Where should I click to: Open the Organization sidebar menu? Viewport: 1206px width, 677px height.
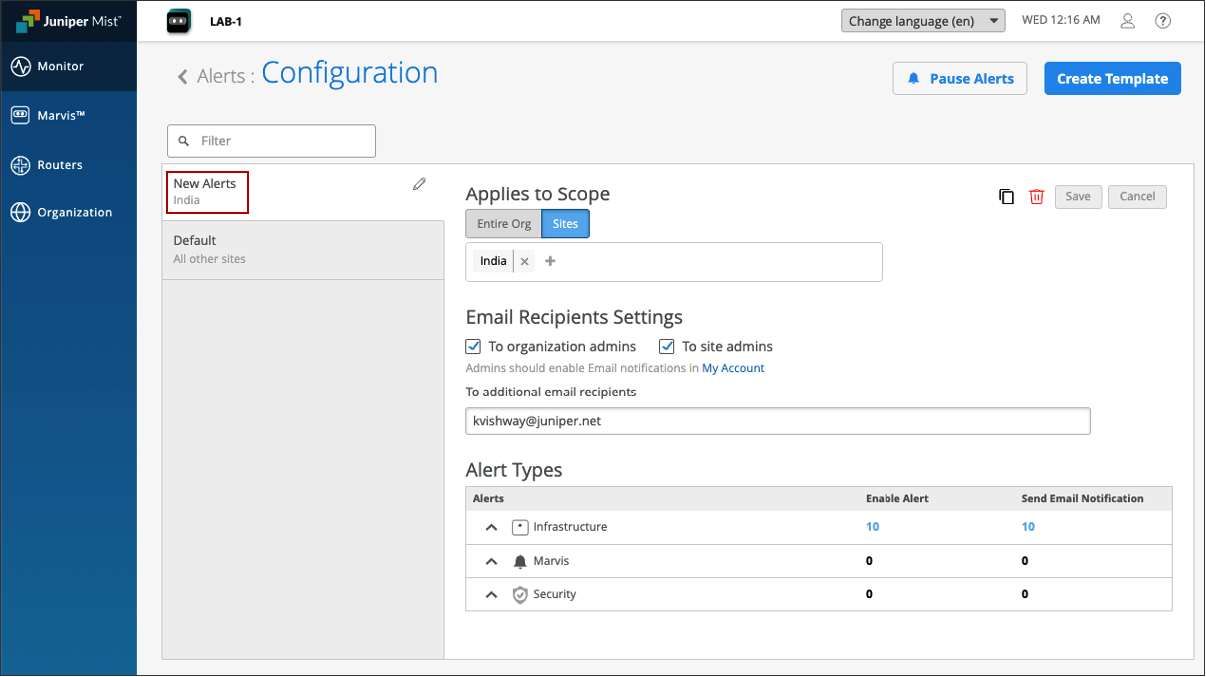[x=74, y=213]
